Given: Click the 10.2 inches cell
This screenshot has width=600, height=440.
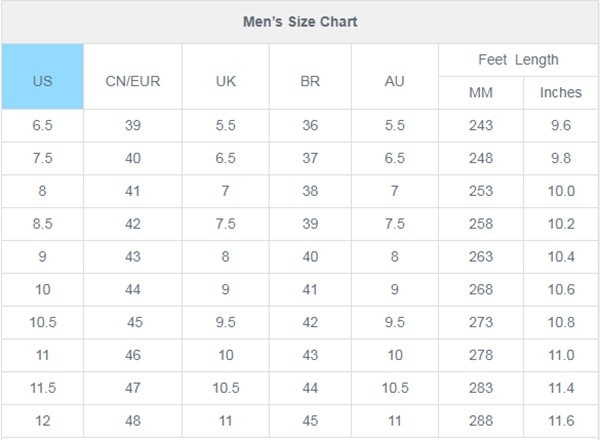Looking at the screenshot, I should point(561,224).
